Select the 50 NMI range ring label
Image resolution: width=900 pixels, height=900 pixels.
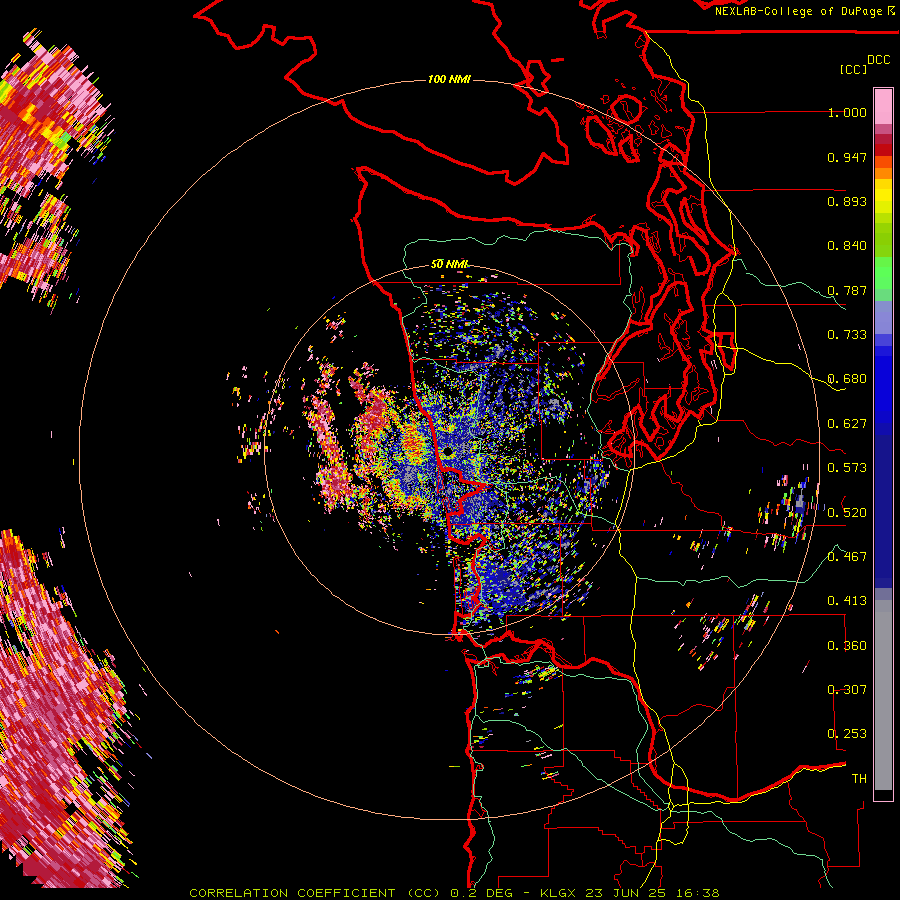point(449,264)
